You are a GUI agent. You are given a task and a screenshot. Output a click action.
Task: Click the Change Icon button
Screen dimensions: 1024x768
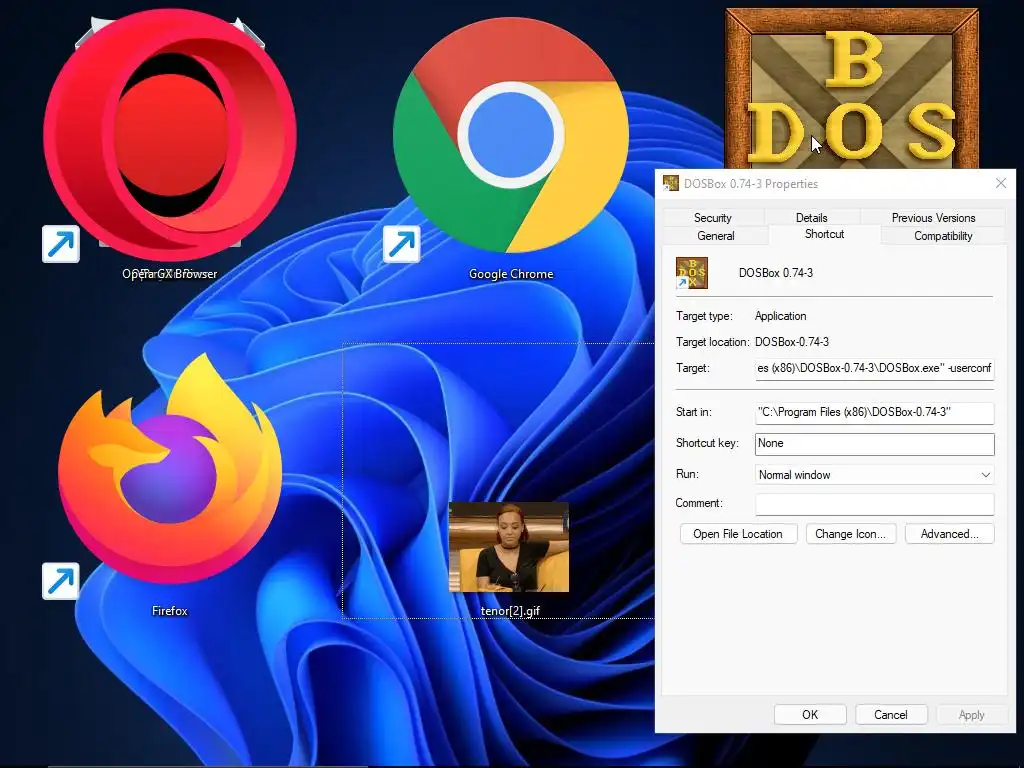[x=850, y=534]
